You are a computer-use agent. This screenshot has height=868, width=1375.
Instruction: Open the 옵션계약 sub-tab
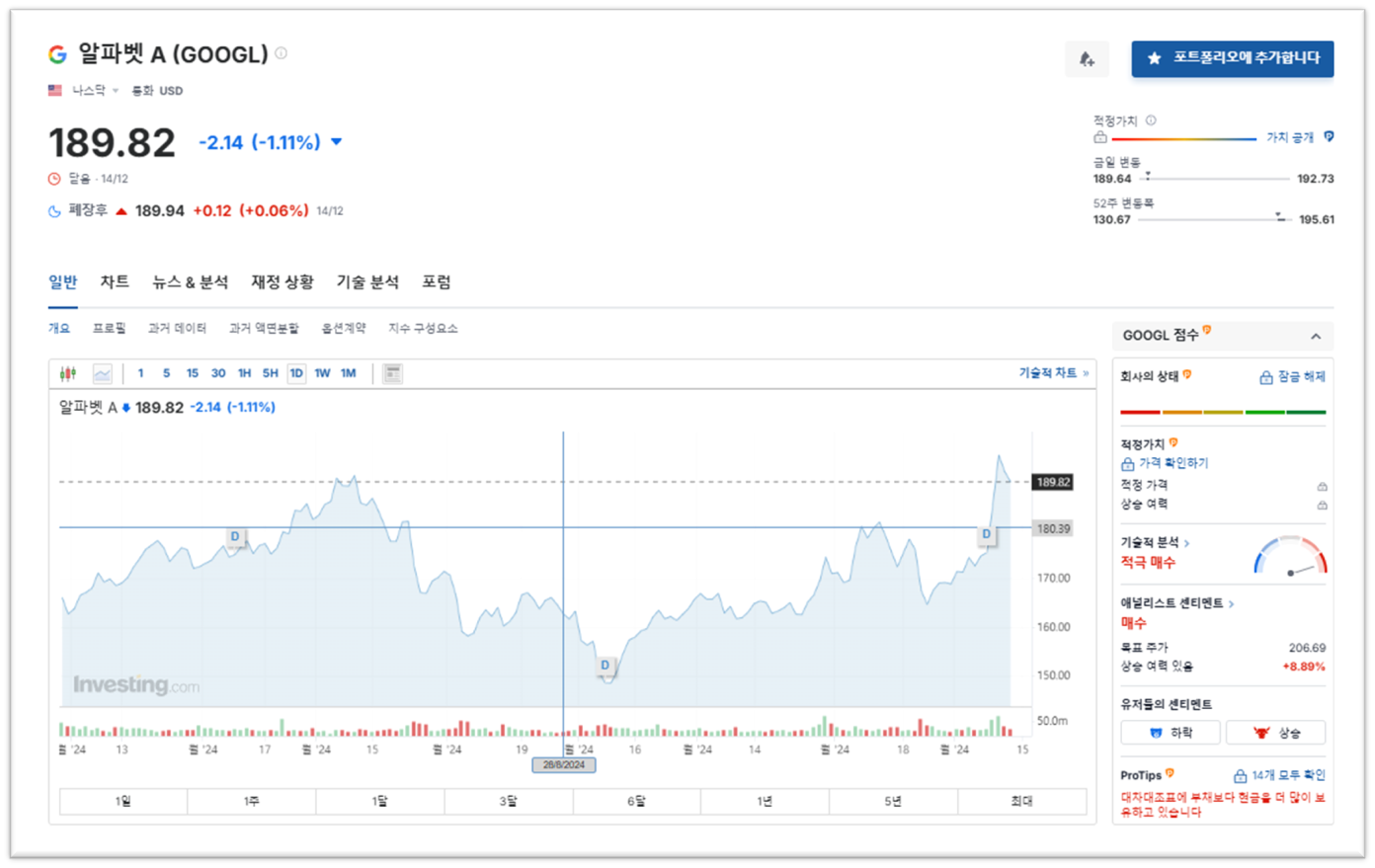344,328
